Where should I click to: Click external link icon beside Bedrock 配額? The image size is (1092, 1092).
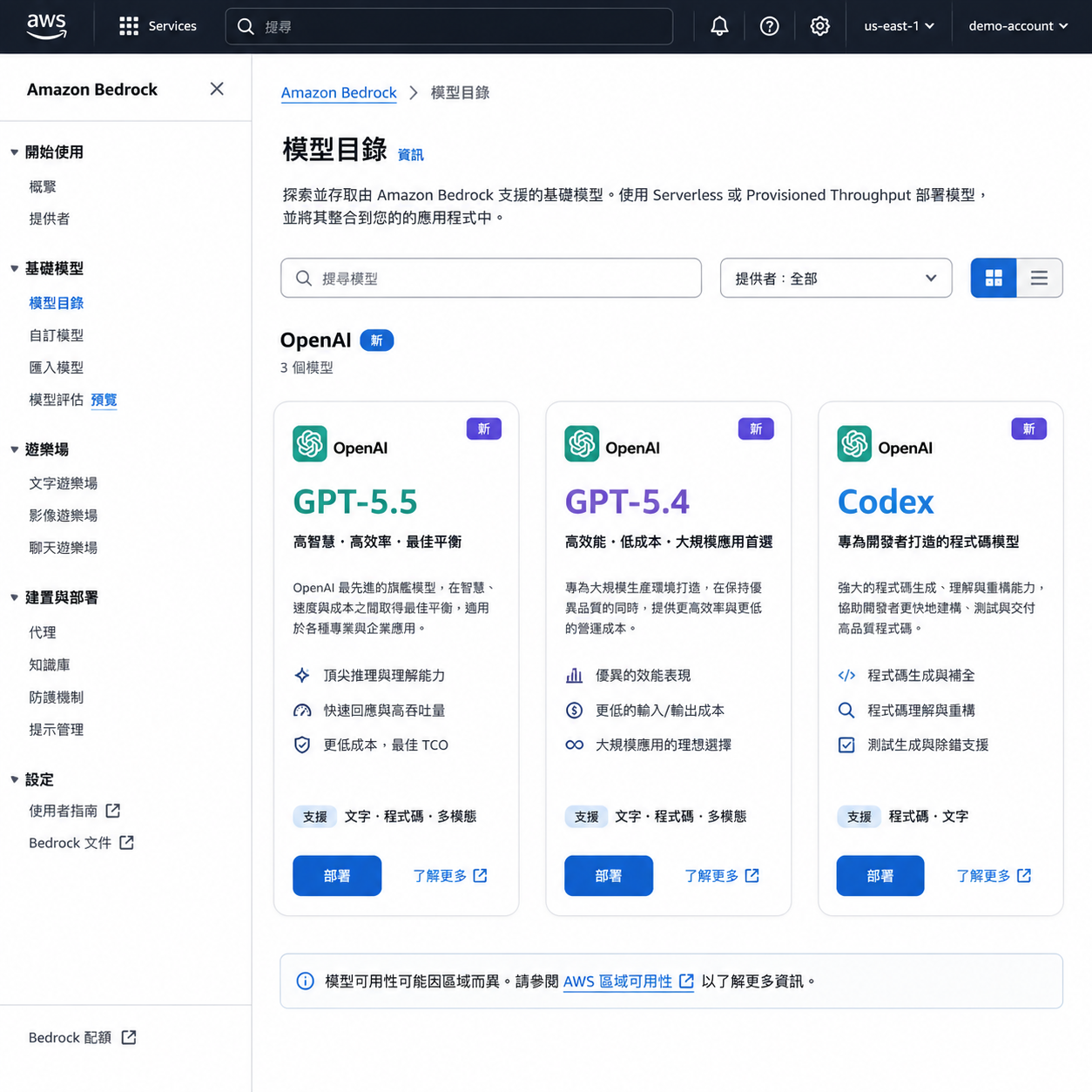(x=129, y=1037)
